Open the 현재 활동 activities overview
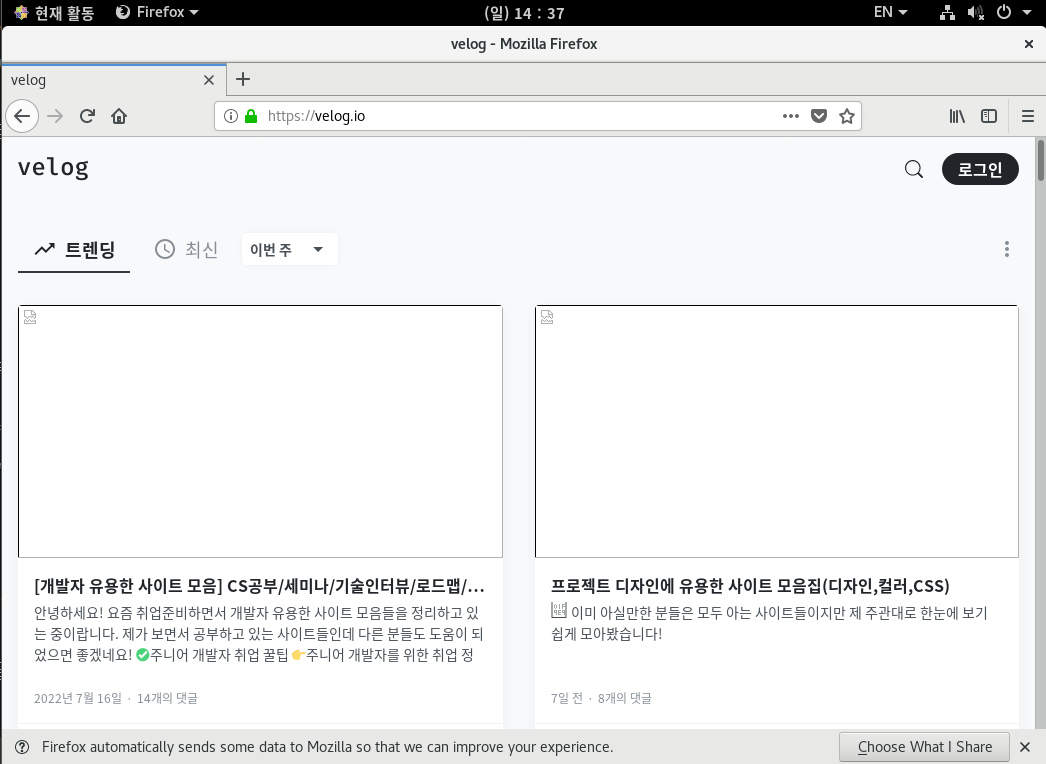The width and height of the screenshot is (1046, 764). 54,13
